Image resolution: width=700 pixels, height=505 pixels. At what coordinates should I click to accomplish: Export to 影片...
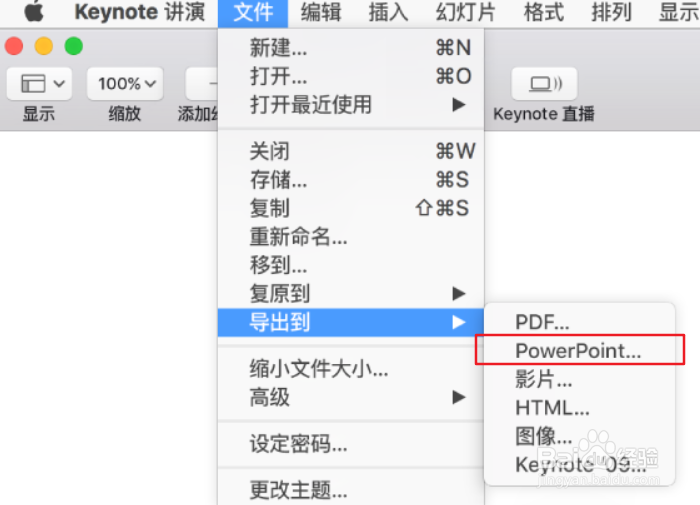pyautogui.click(x=579, y=379)
